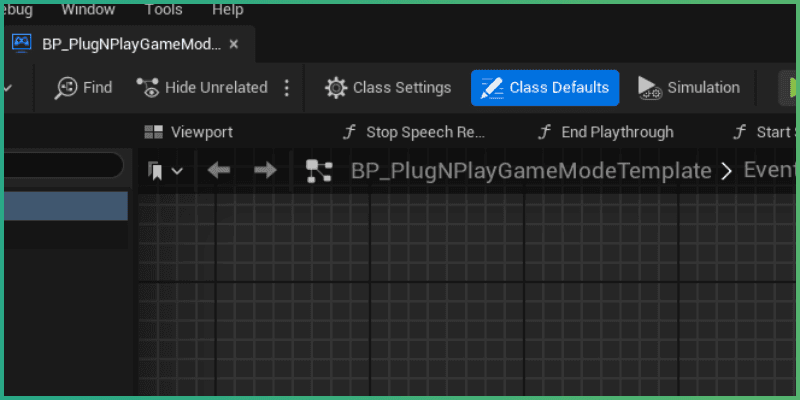Click the Find button label
Viewport: 800px width, 400px height.
pos(97,88)
